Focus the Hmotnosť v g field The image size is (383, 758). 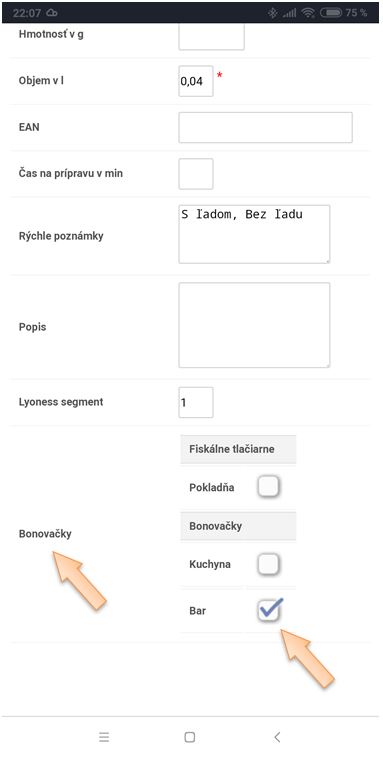[211, 37]
